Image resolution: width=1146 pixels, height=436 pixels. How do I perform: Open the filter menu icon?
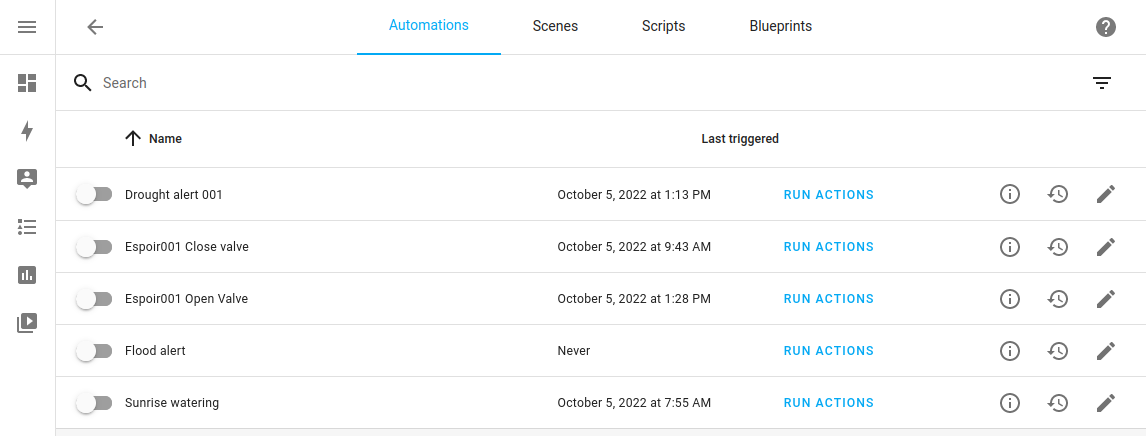click(1101, 83)
